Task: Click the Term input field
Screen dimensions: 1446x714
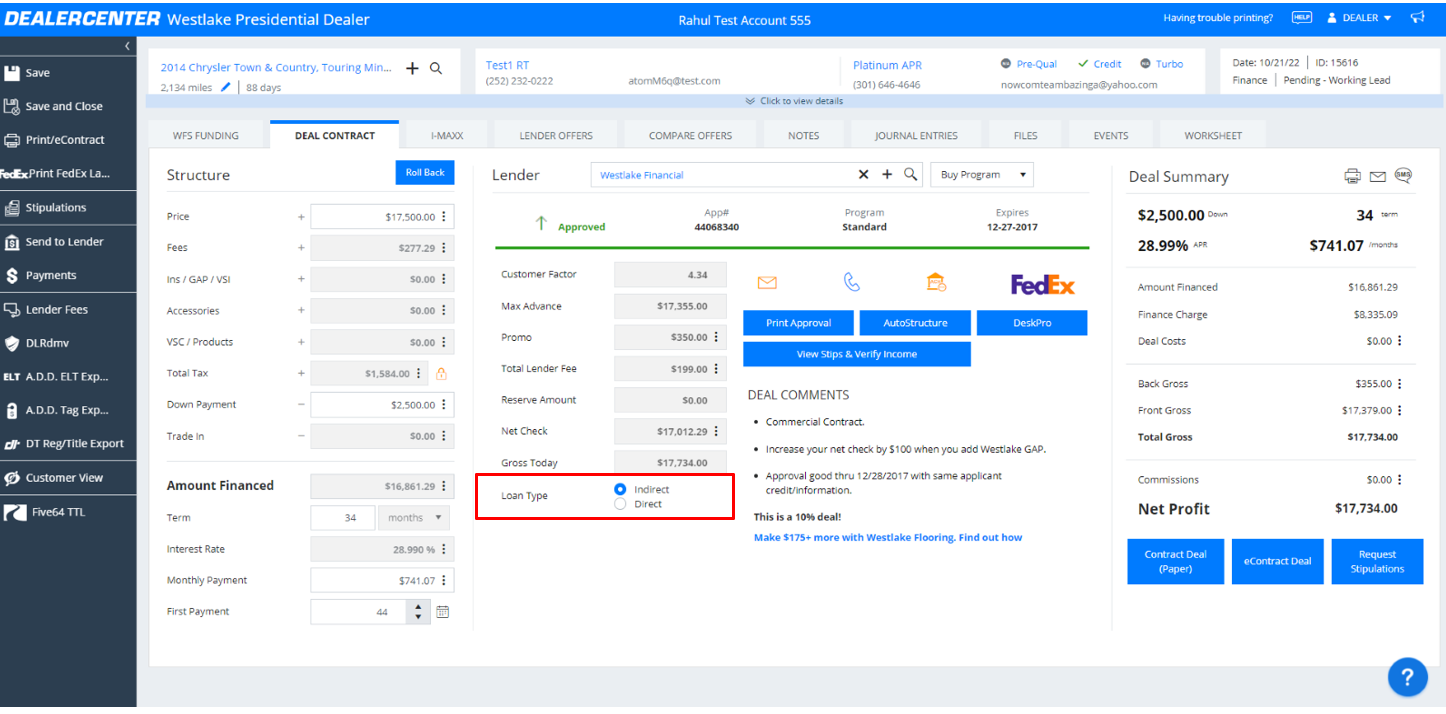Action: (342, 518)
